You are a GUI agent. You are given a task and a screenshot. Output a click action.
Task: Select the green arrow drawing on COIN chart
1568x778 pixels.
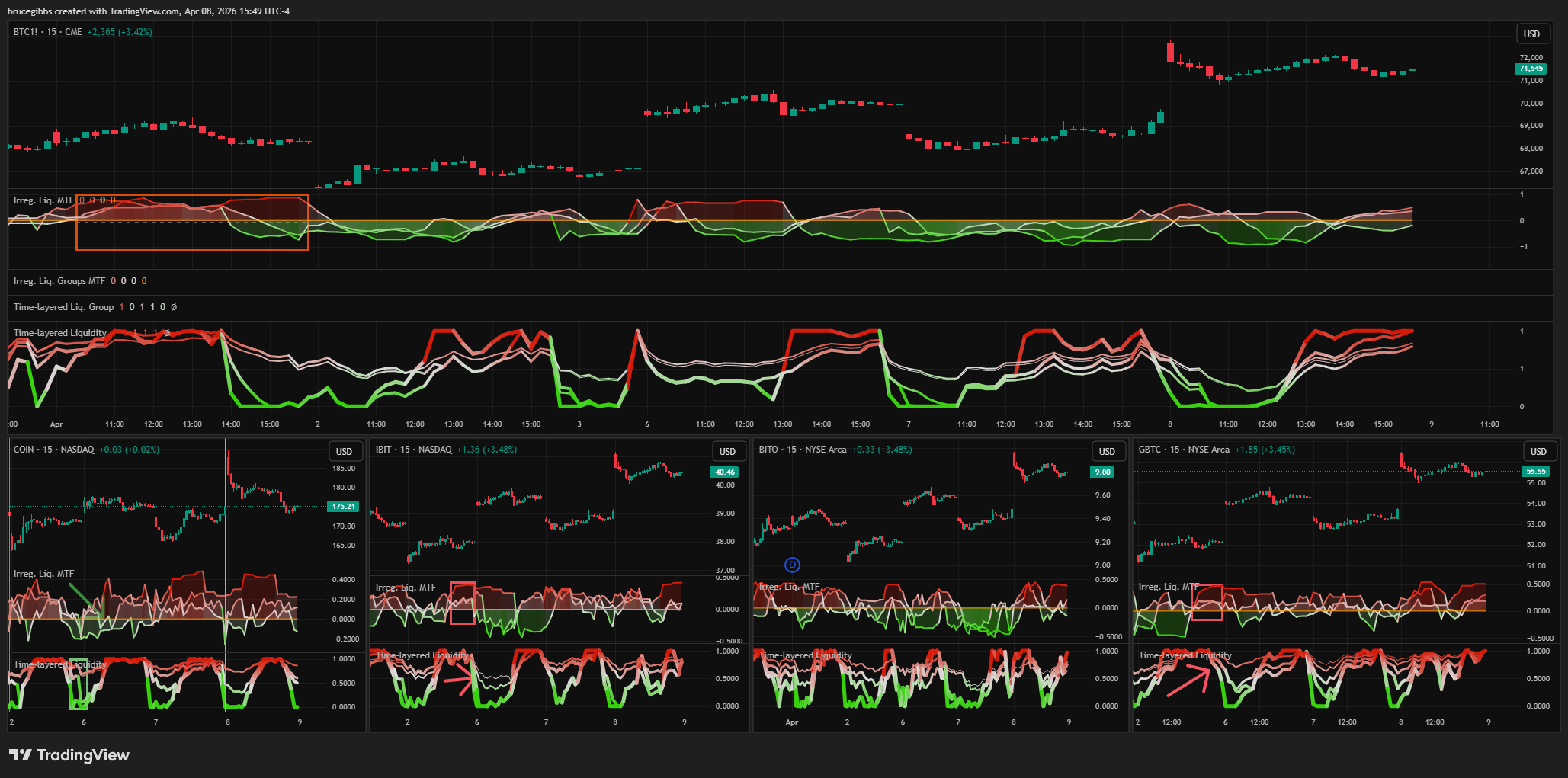point(82,597)
